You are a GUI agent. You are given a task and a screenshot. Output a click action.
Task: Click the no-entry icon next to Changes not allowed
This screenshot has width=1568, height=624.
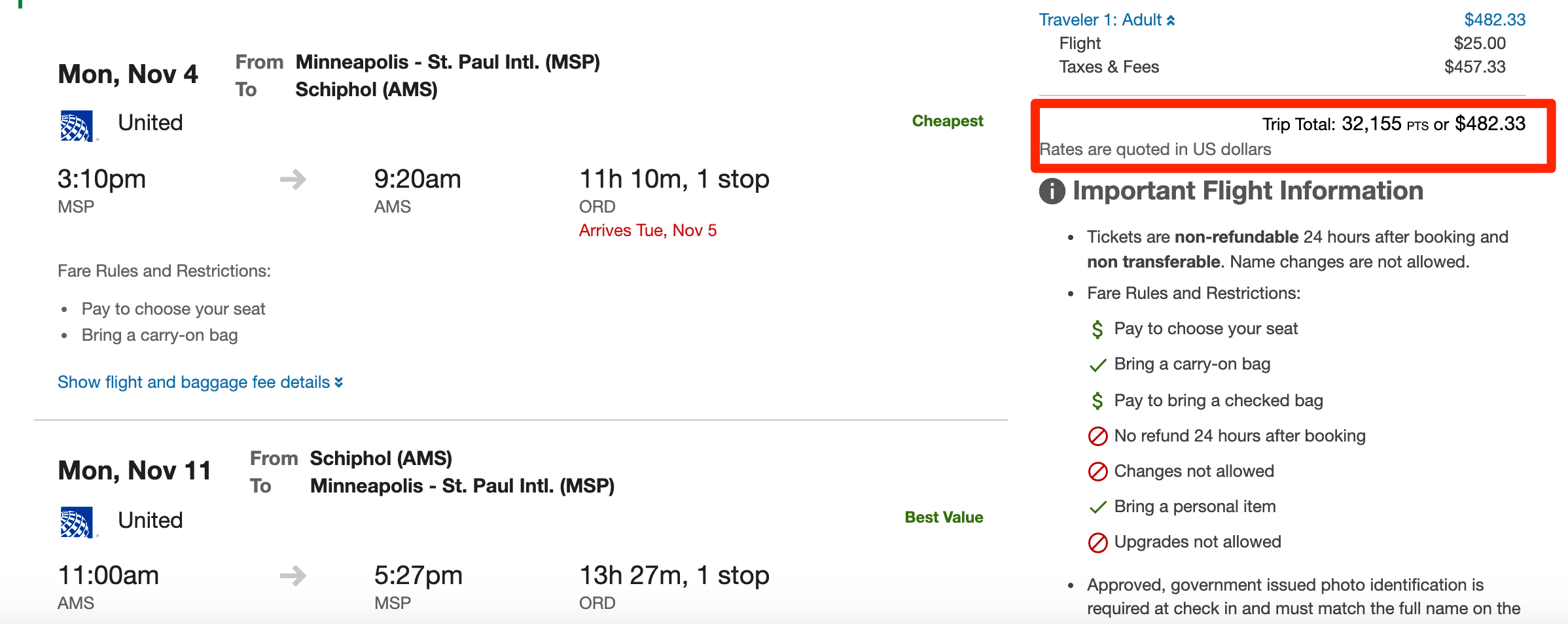[x=1097, y=471]
